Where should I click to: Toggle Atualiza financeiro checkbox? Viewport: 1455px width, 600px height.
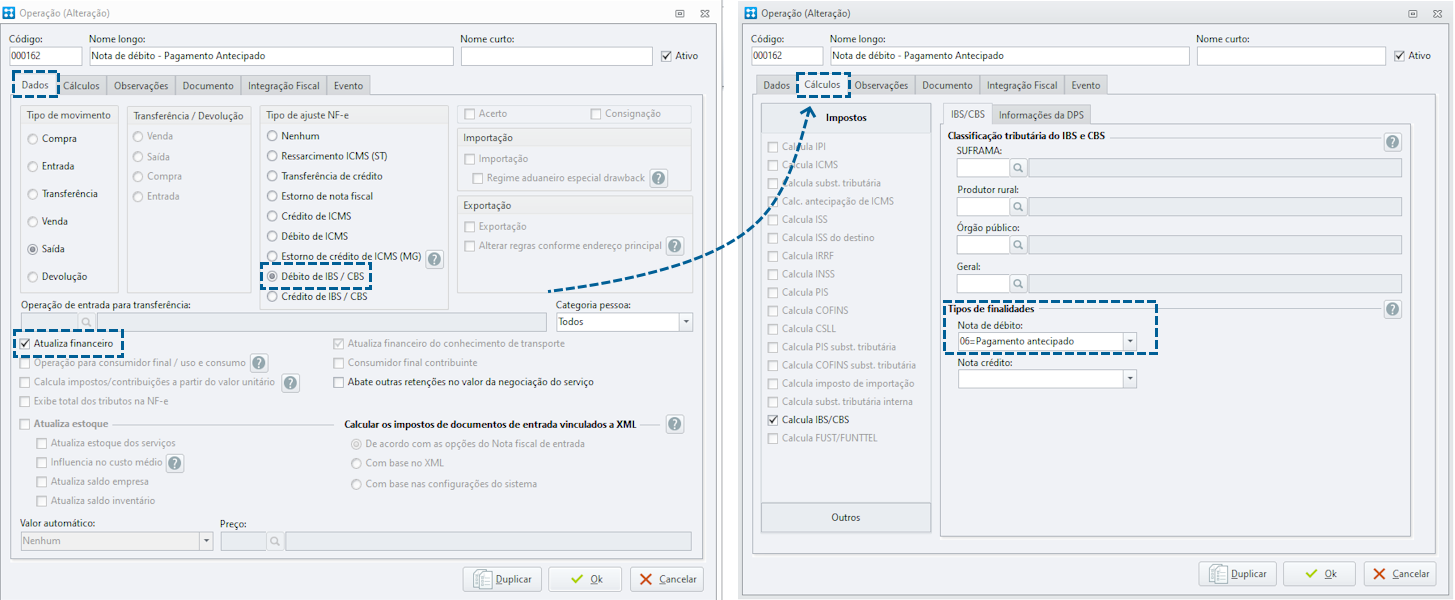click(26, 343)
